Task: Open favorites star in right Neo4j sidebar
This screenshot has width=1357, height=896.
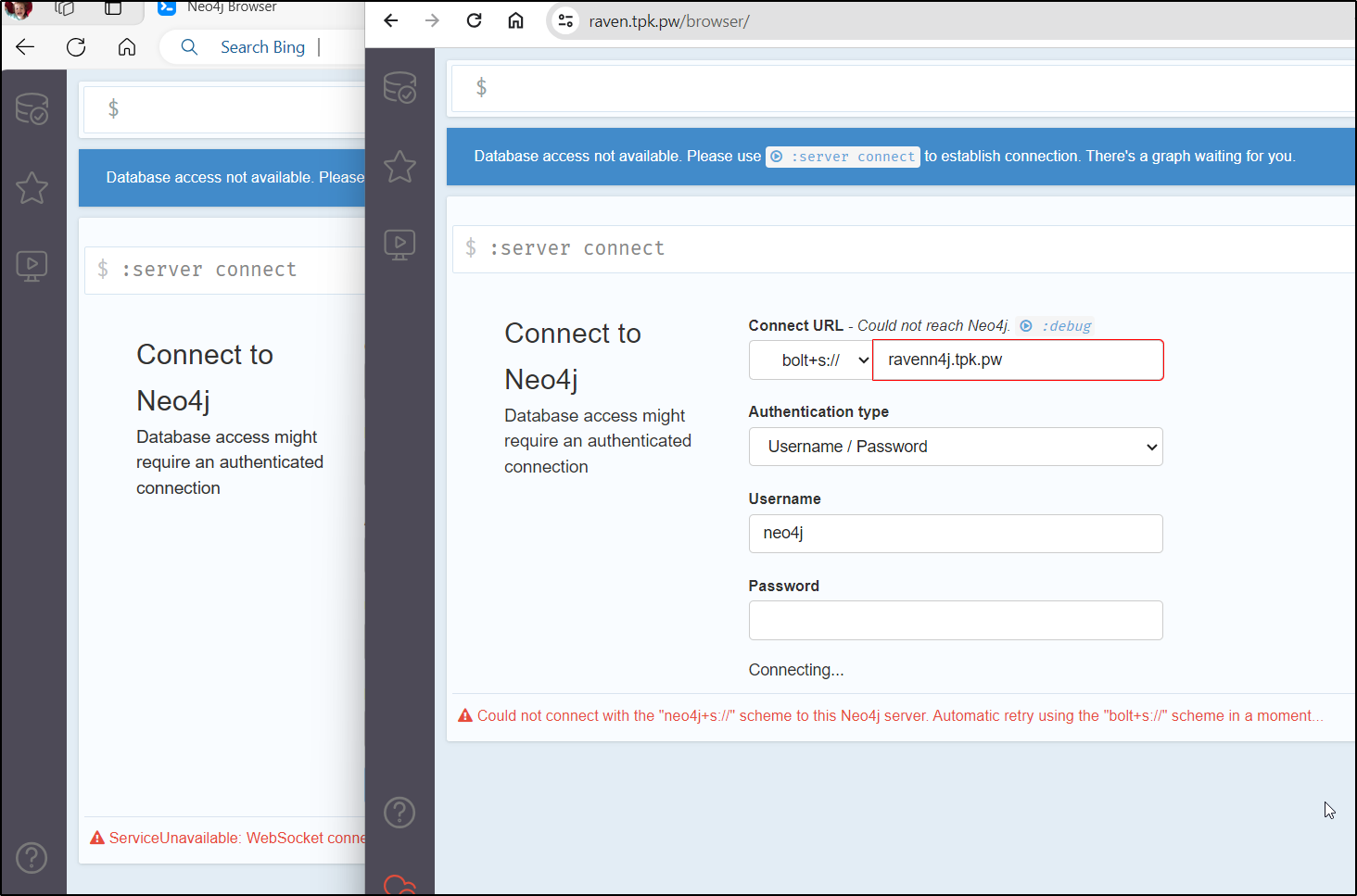Action: 399,167
